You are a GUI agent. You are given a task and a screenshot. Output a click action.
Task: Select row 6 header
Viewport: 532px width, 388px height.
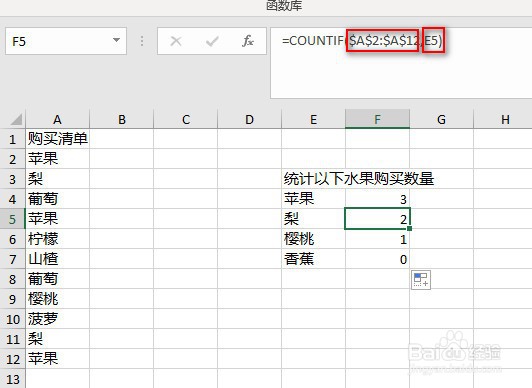pyautogui.click(x=13, y=239)
